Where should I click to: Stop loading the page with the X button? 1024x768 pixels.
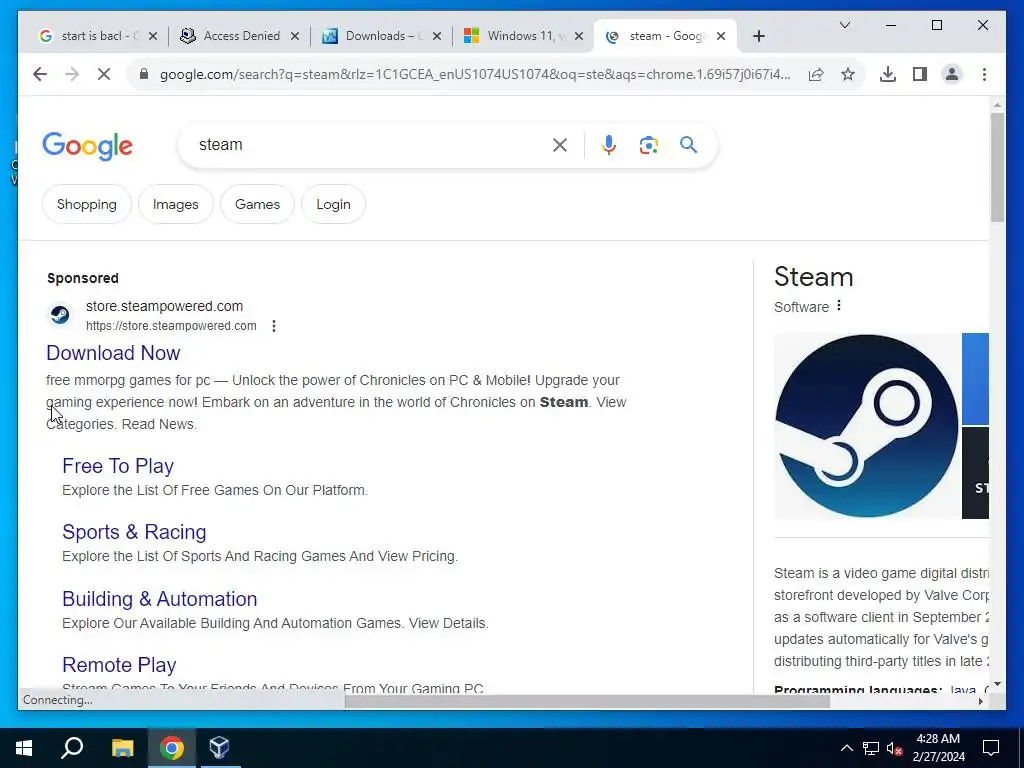pyautogui.click(x=104, y=74)
